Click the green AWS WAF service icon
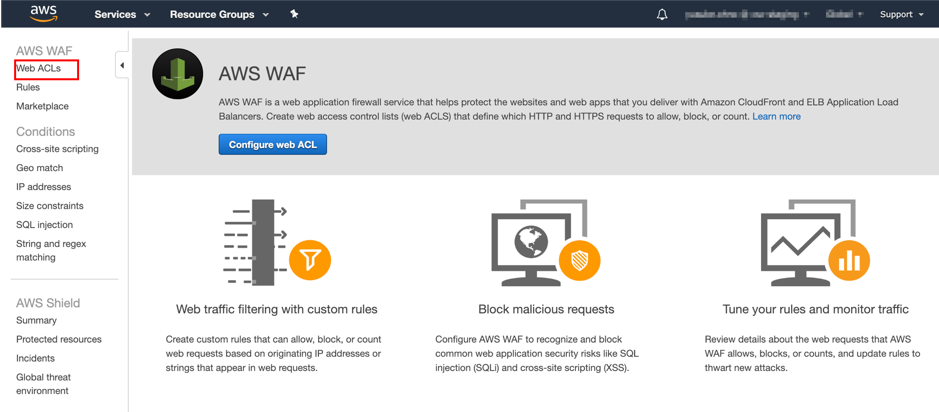This screenshot has height=412, width=939. click(178, 75)
